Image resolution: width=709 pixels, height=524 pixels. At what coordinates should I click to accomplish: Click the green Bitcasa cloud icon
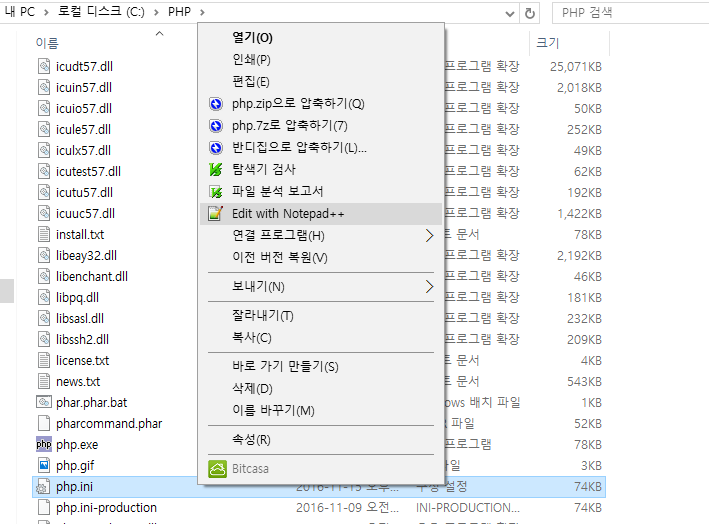(x=217, y=469)
